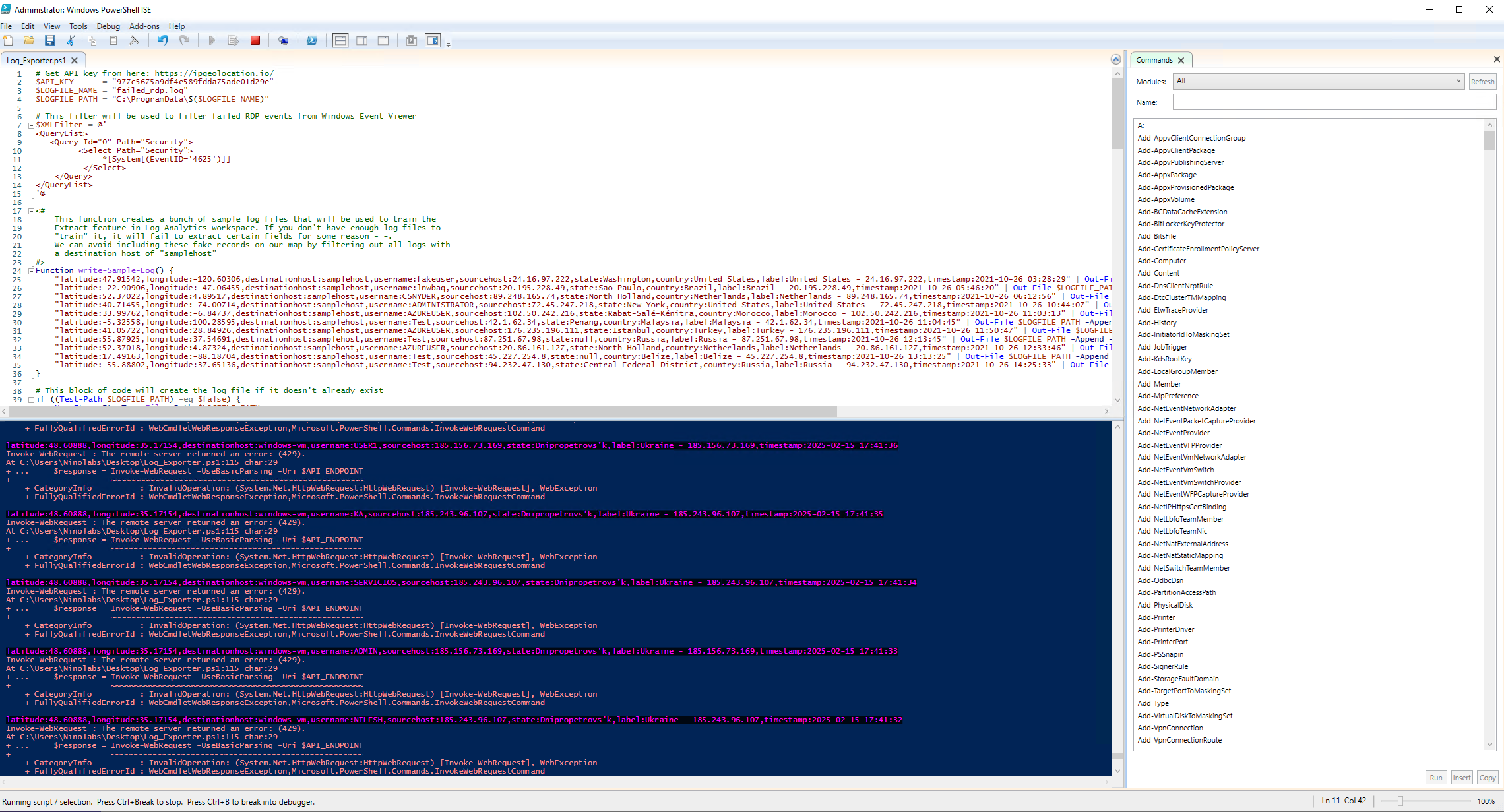Collapse $XMLFilter here-string fold at line 7
The image size is (1504, 812).
coord(30,125)
